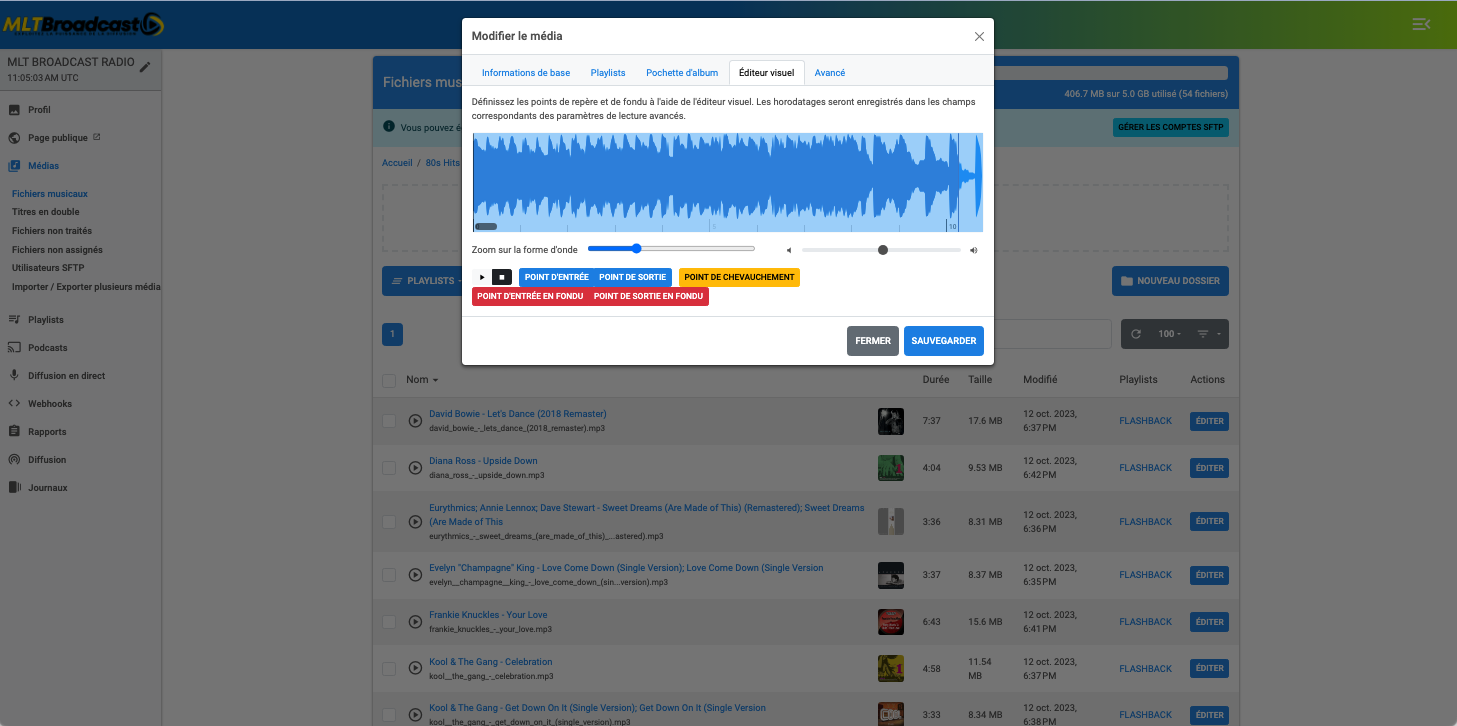Check the Frankie Knuckles row checkbox
This screenshot has height=726, width=1457.
389,622
